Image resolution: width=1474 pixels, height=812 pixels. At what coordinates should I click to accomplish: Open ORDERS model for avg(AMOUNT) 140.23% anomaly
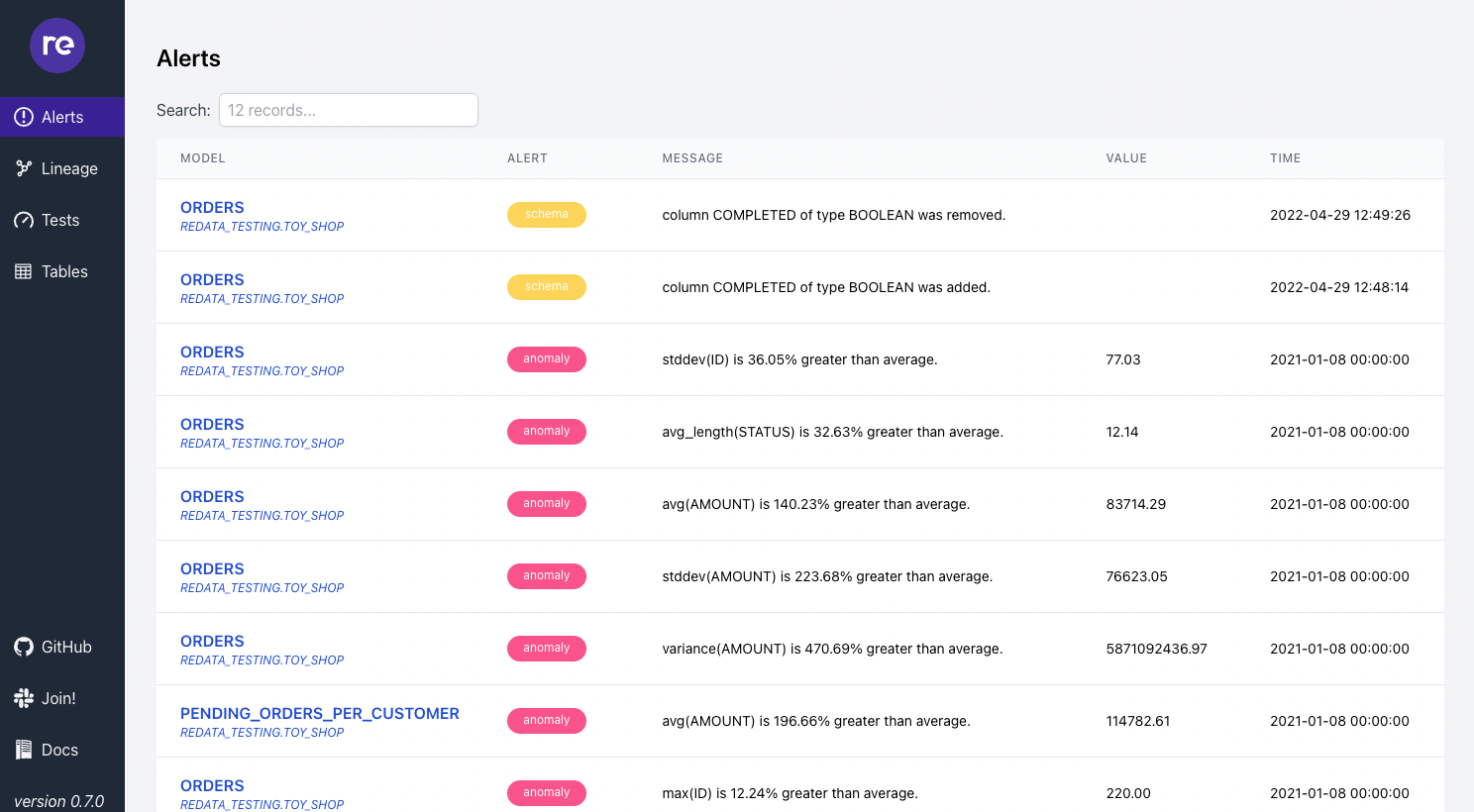tap(212, 496)
